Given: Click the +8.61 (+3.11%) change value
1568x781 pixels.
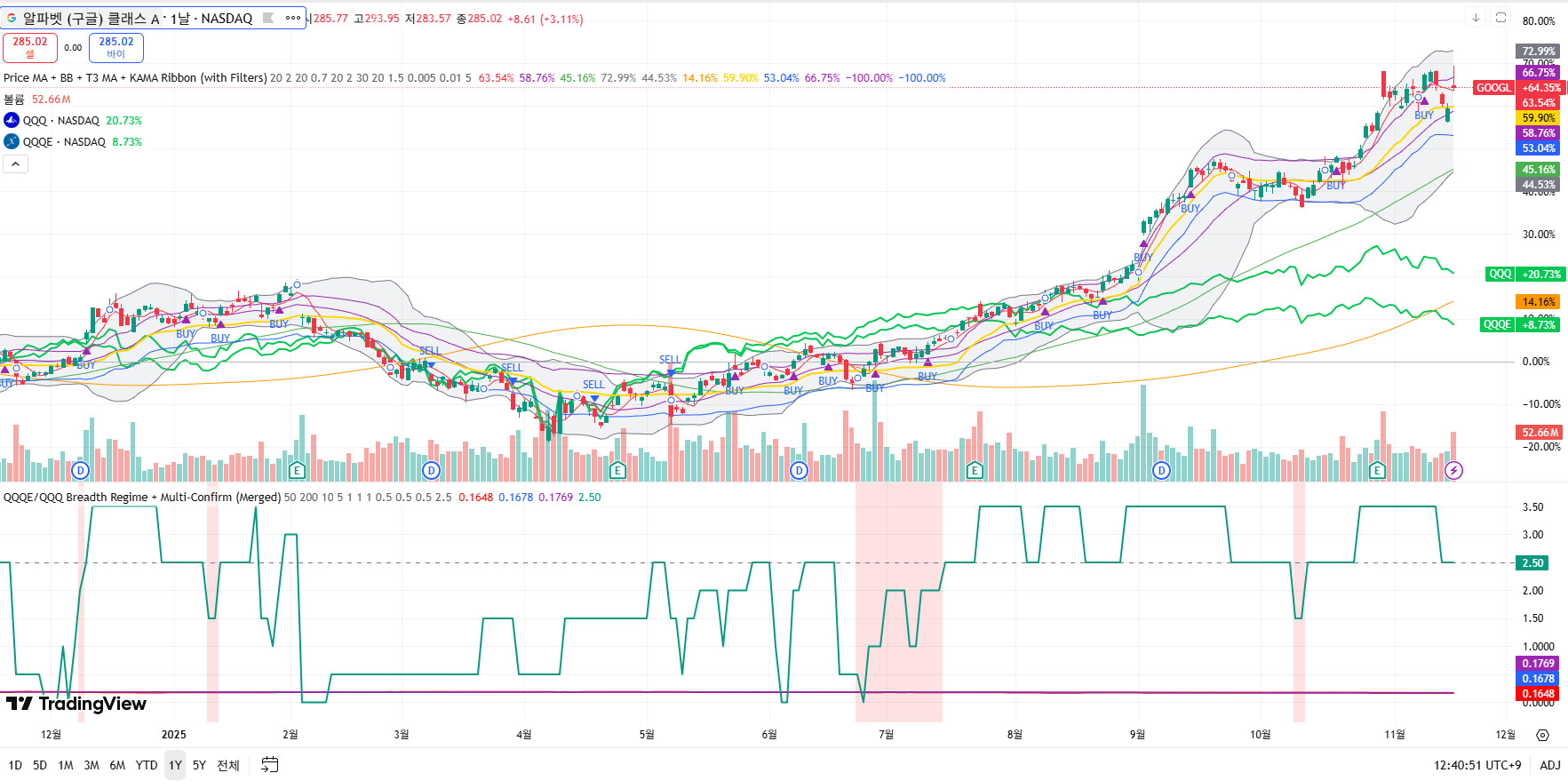Looking at the screenshot, I should 545,19.
